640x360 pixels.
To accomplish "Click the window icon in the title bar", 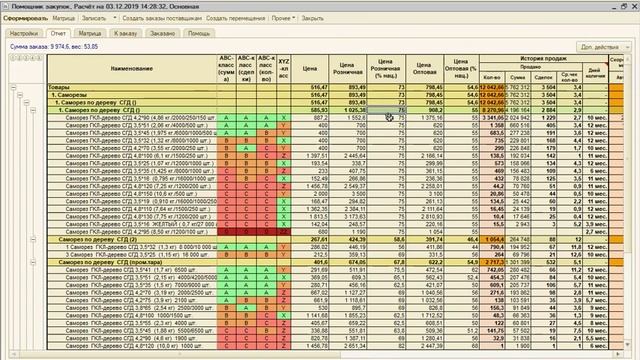I will (x=5, y=7).
